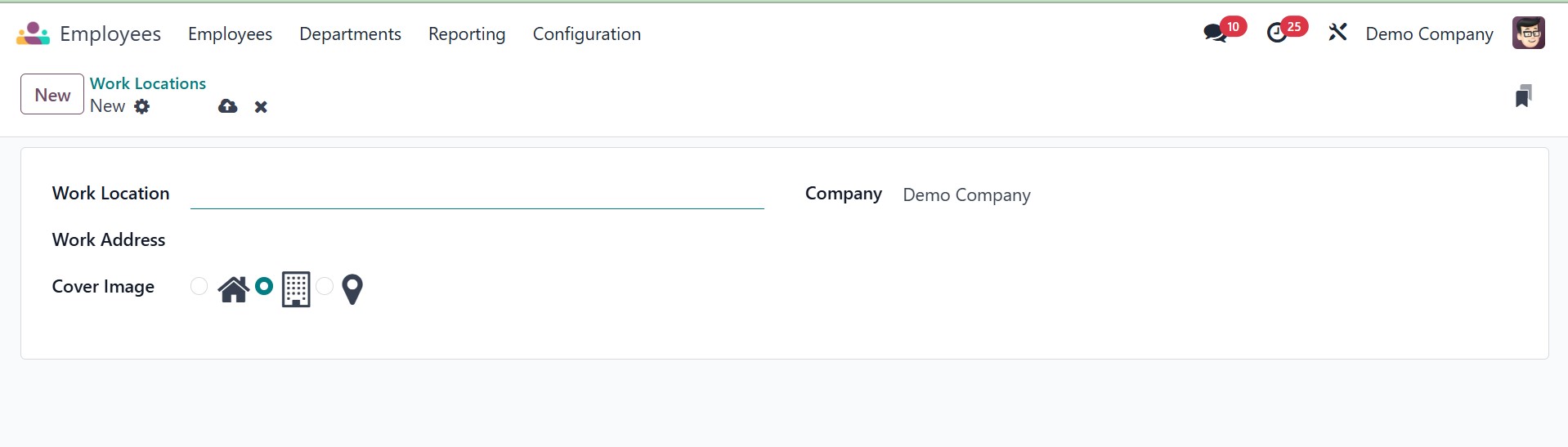Open the Demo Company switcher
1568x447 pixels.
pos(1429,34)
